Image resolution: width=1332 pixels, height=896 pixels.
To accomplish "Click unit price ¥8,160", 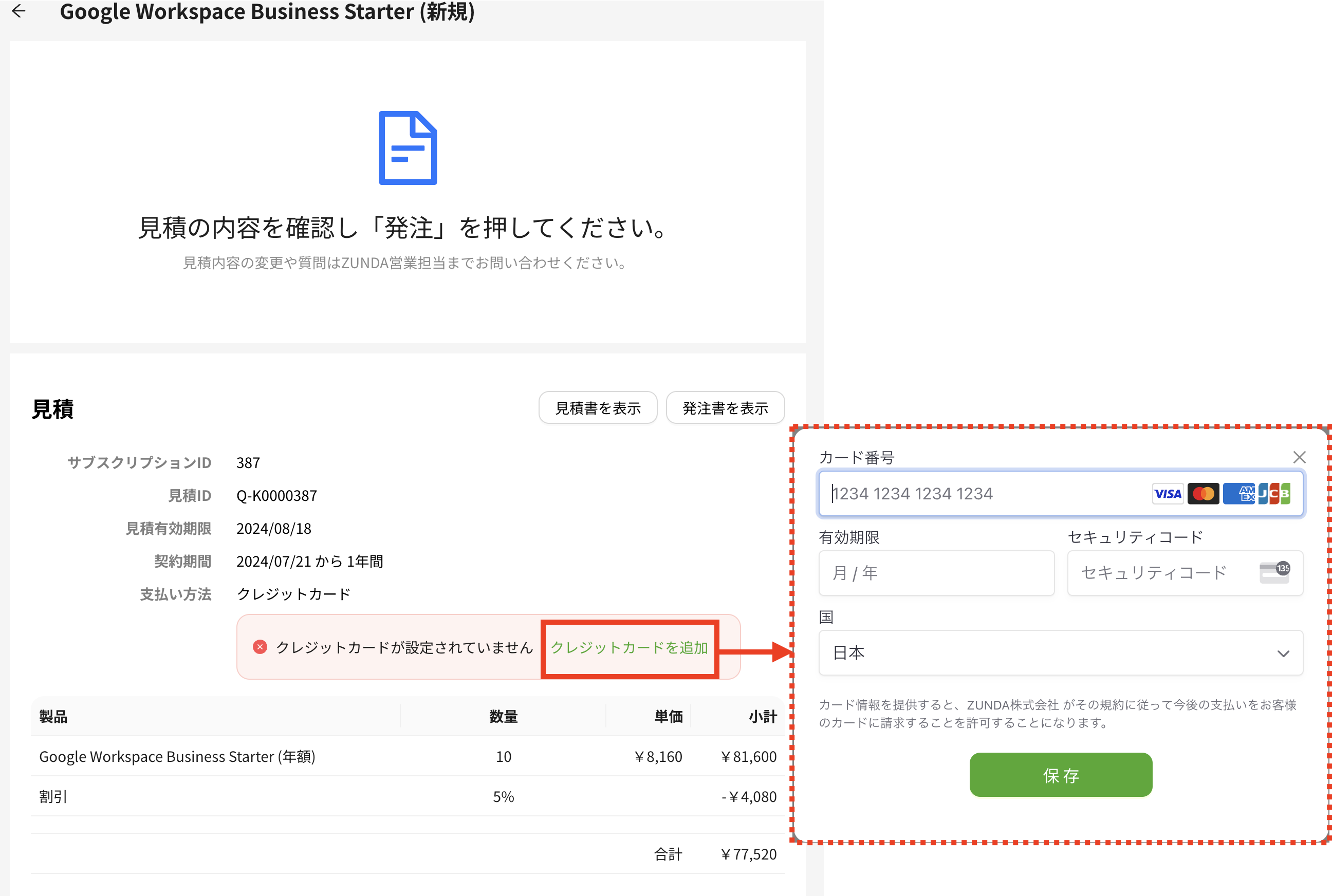I will click(658, 756).
